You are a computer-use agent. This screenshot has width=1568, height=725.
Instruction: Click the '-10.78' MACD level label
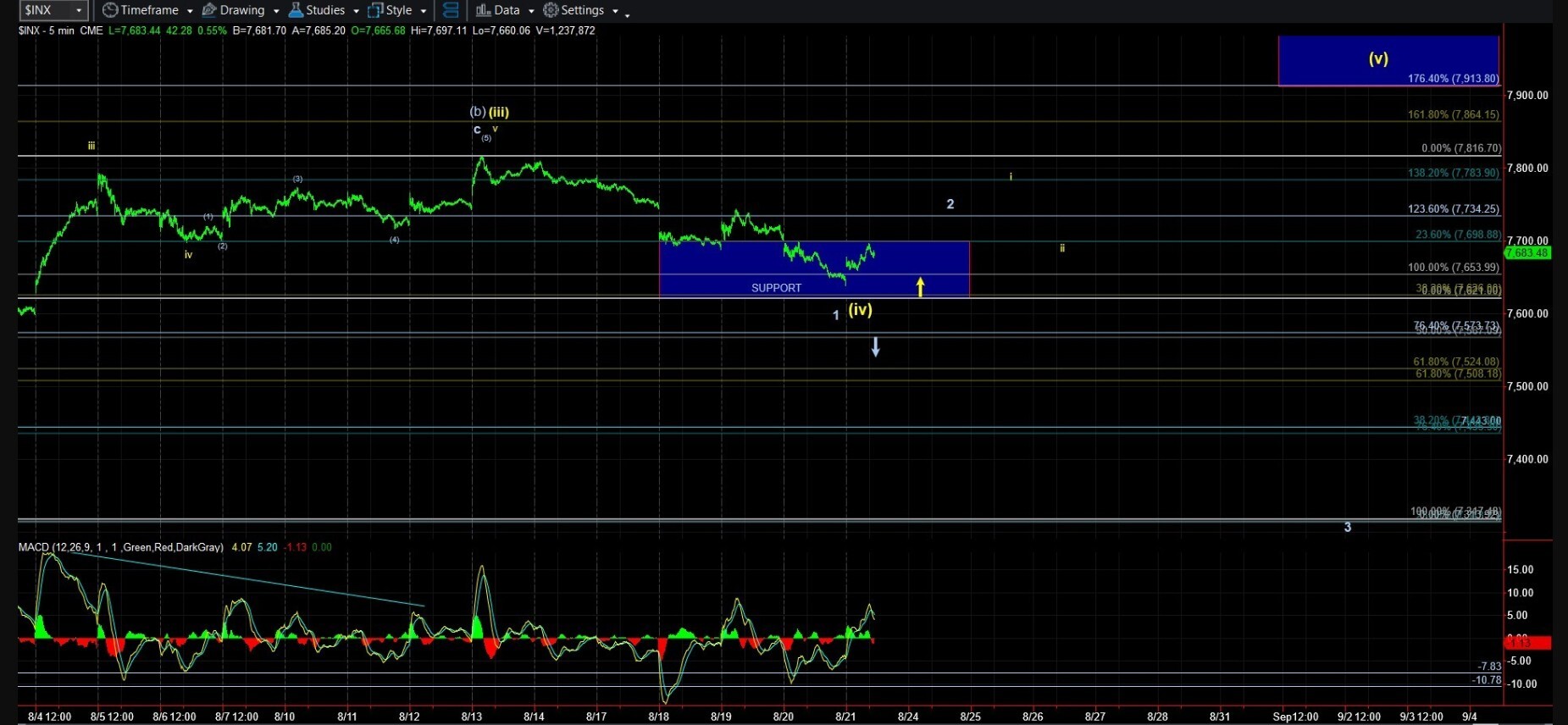pyautogui.click(x=1487, y=680)
